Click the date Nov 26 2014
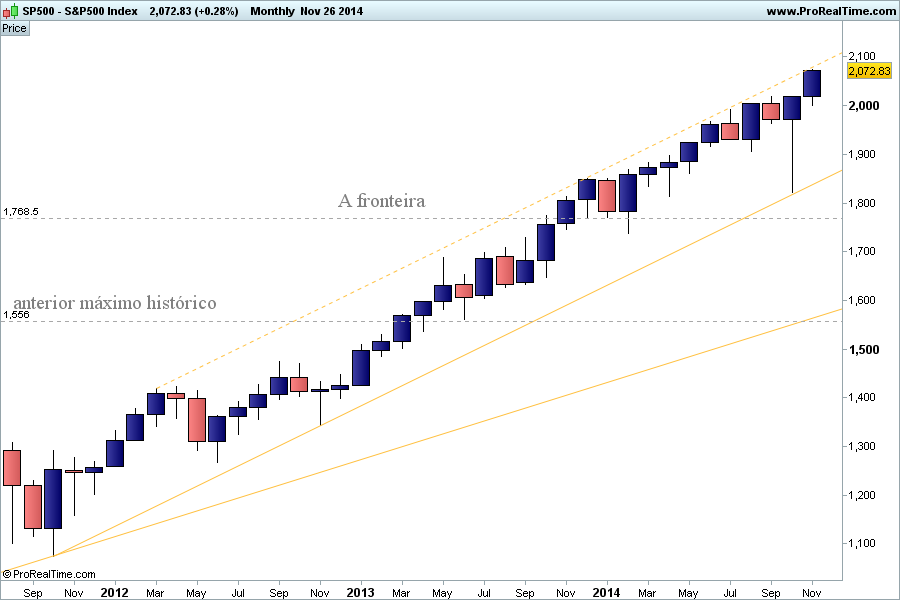The height and width of the screenshot is (600, 900). coord(331,11)
